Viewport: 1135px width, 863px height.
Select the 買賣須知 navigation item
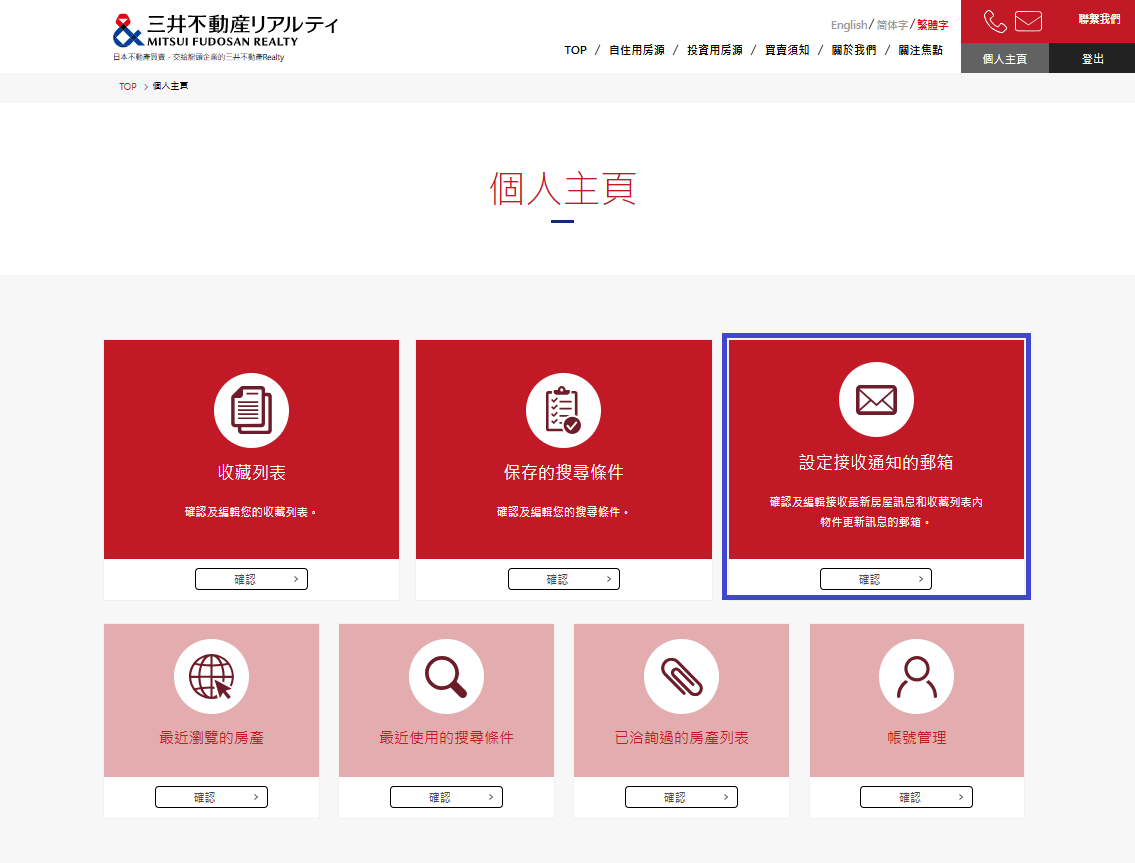click(787, 50)
